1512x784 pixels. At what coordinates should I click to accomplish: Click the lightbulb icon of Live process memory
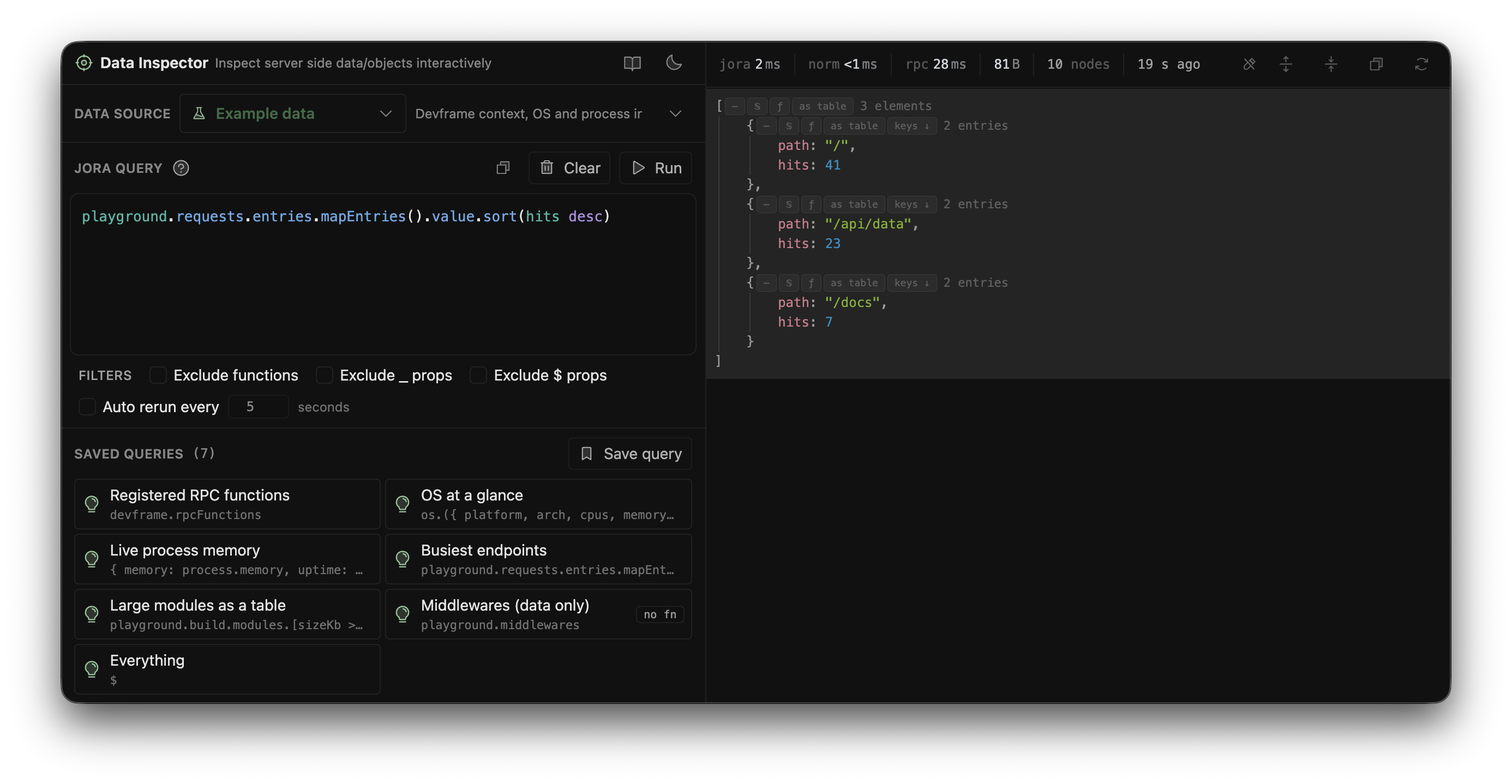(x=92, y=559)
